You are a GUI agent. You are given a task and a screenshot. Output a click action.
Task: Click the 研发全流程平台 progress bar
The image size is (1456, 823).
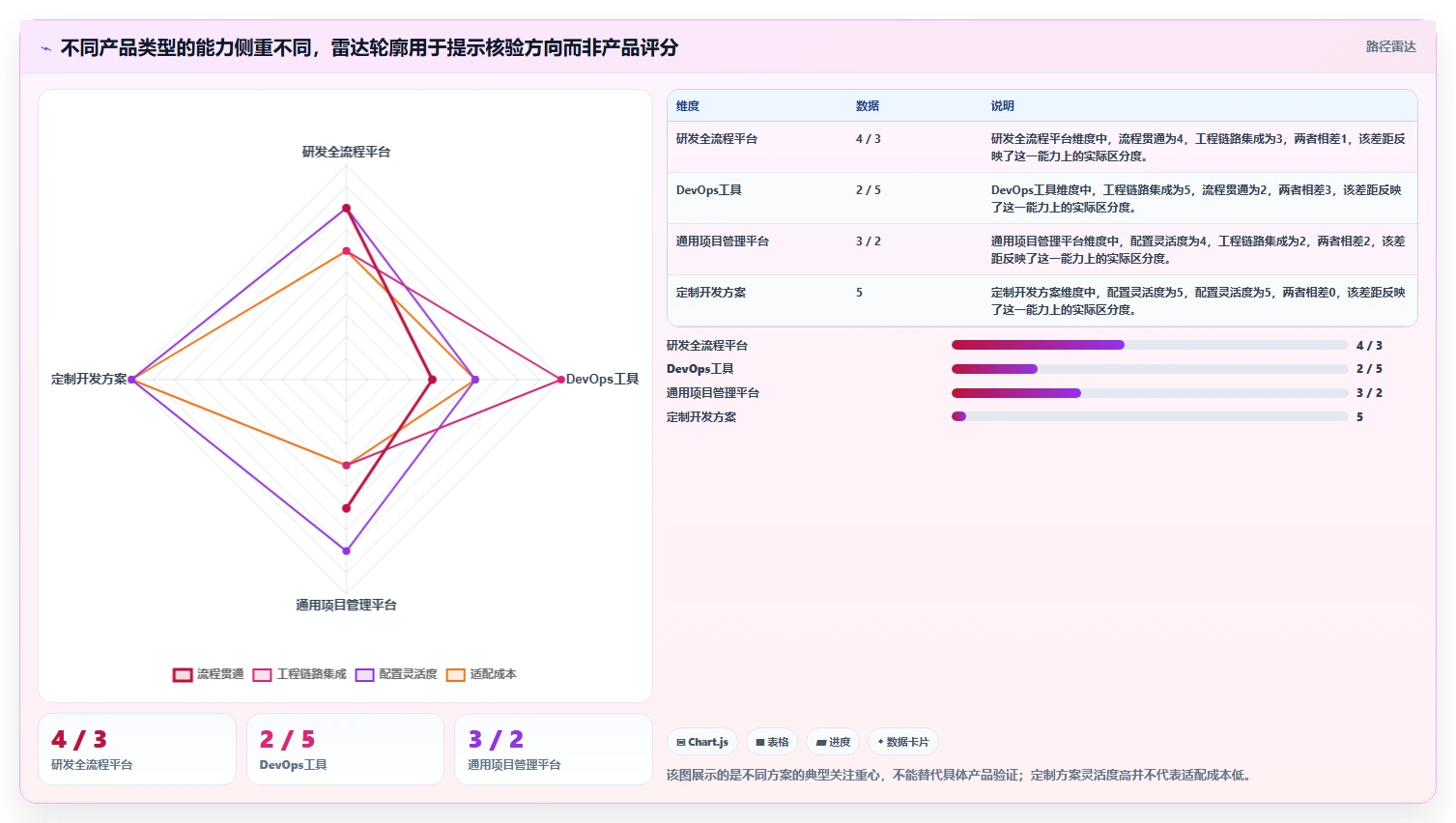click(1150, 345)
